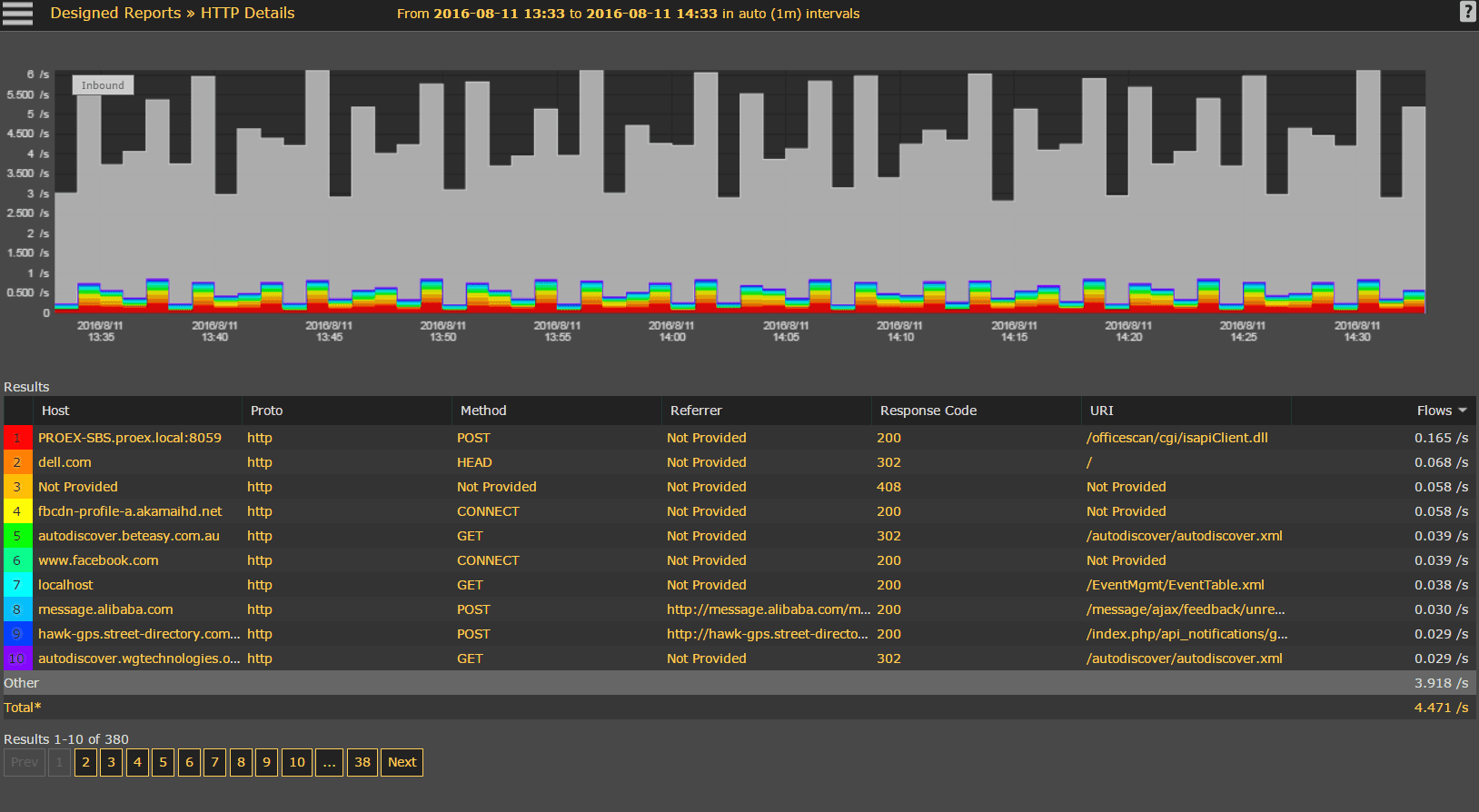Viewport: 1479px width, 812px height.
Task: Click the chart at 14:30 time marker
Action: 1357,331
